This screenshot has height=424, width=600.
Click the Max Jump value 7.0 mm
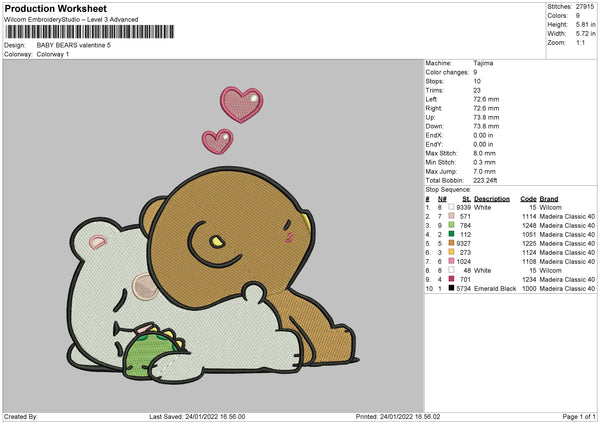[x=484, y=171]
